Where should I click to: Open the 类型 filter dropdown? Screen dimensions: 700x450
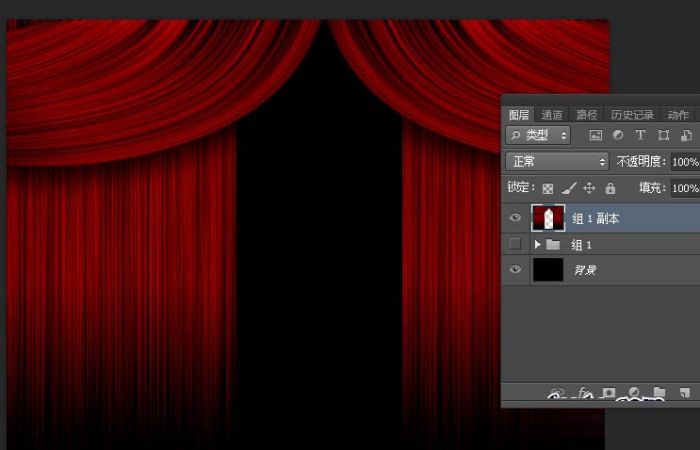[x=537, y=135]
